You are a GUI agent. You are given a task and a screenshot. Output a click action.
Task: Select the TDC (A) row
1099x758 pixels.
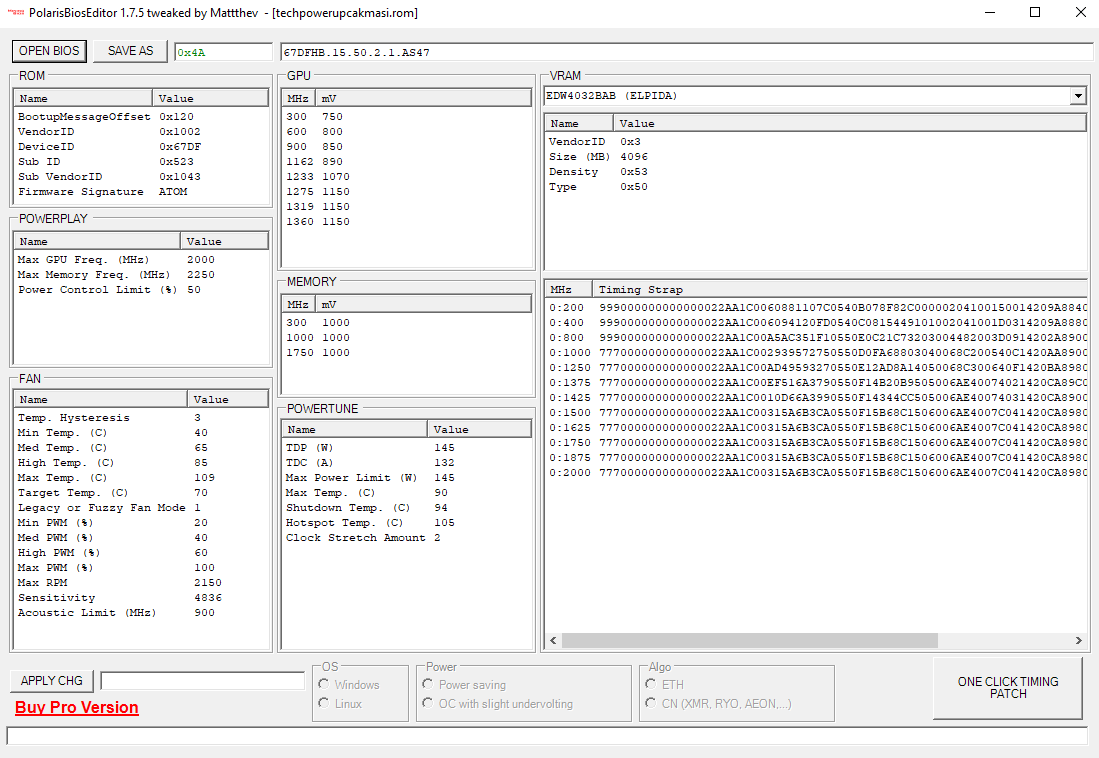(x=407, y=463)
